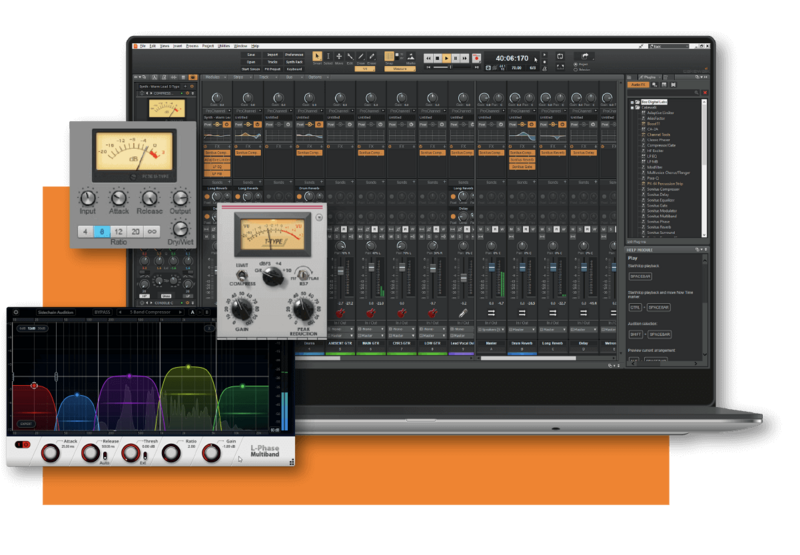The width and height of the screenshot is (800, 555).
Task: Open the Edit menu in the menu bar
Action: (x=154, y=45)
